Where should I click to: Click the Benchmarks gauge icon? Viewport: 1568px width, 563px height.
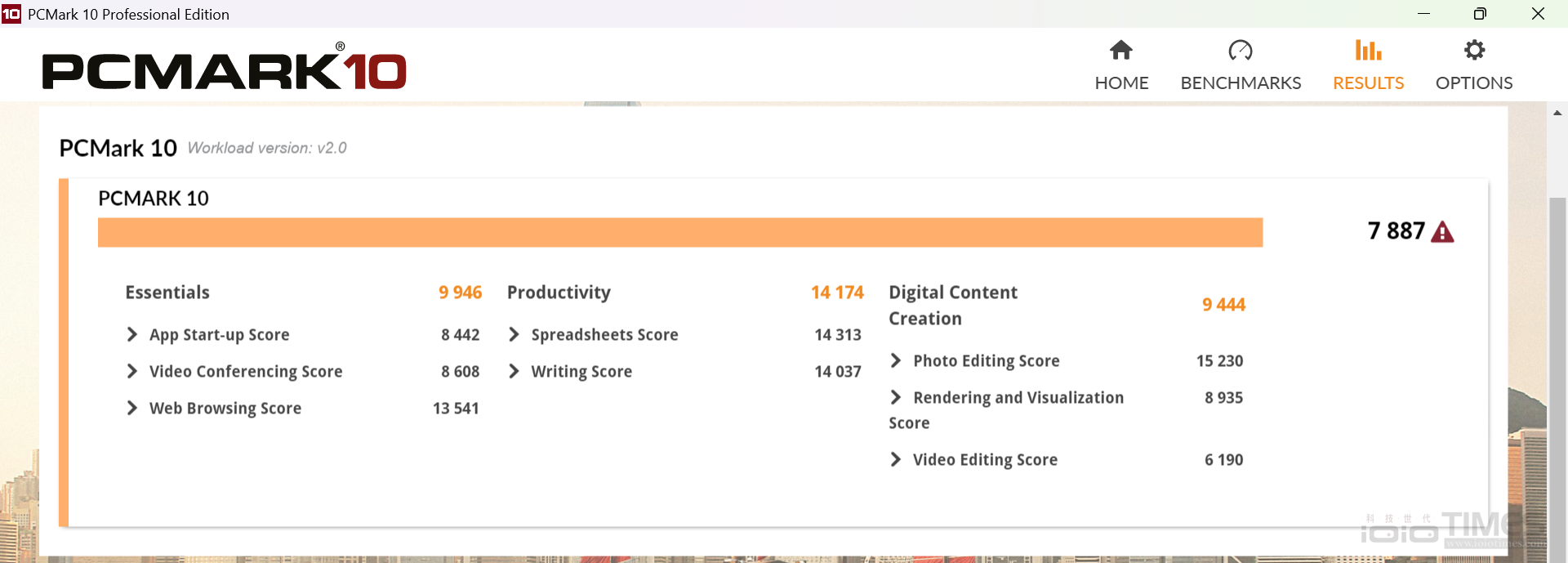click(1241, 51)
